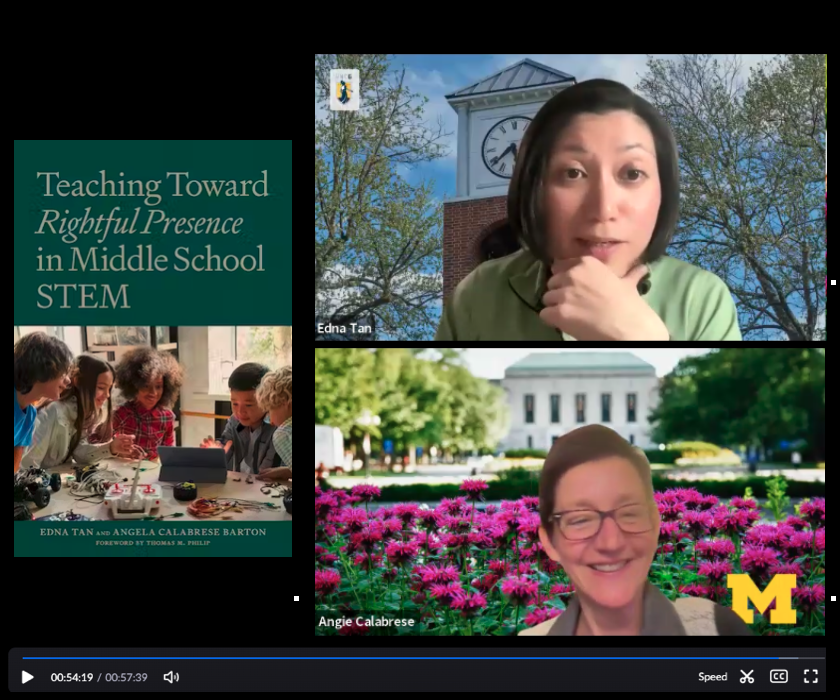
Task: Click the book cover thumbnail
Action: pyautogui.click(x=153, y=348)
